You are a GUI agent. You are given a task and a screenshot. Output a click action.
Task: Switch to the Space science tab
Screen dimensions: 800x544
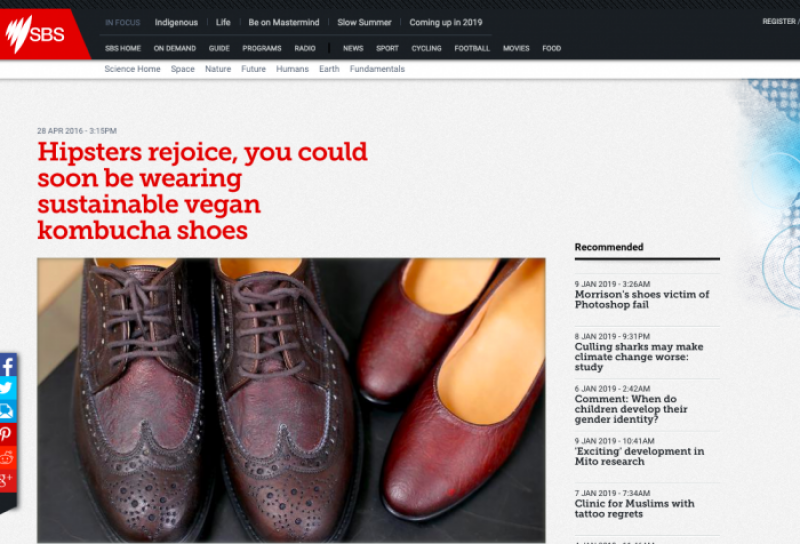pyautogui.click(x=182, y=69)
